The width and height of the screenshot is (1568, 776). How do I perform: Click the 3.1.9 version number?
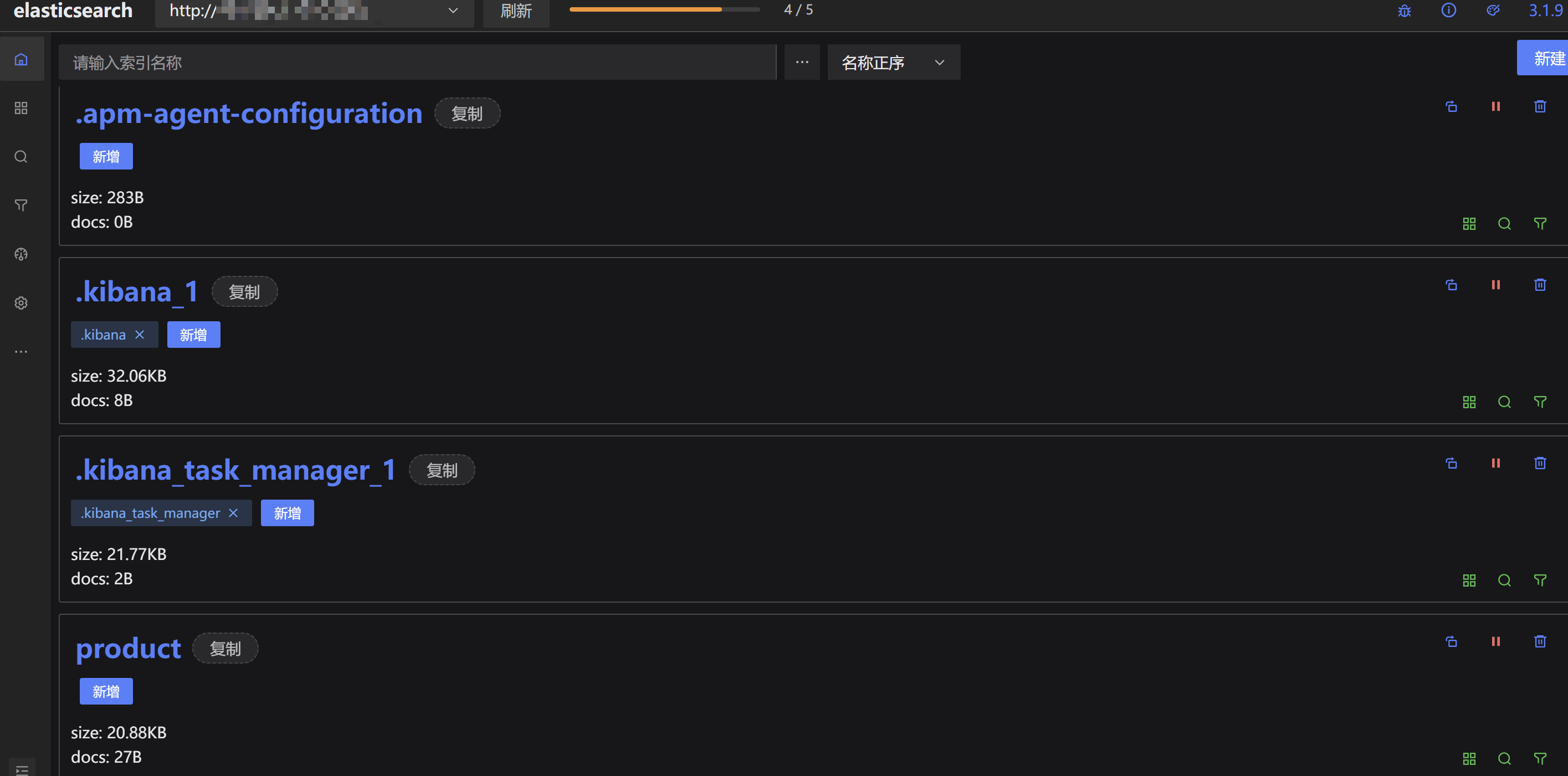click(1545, 11)
